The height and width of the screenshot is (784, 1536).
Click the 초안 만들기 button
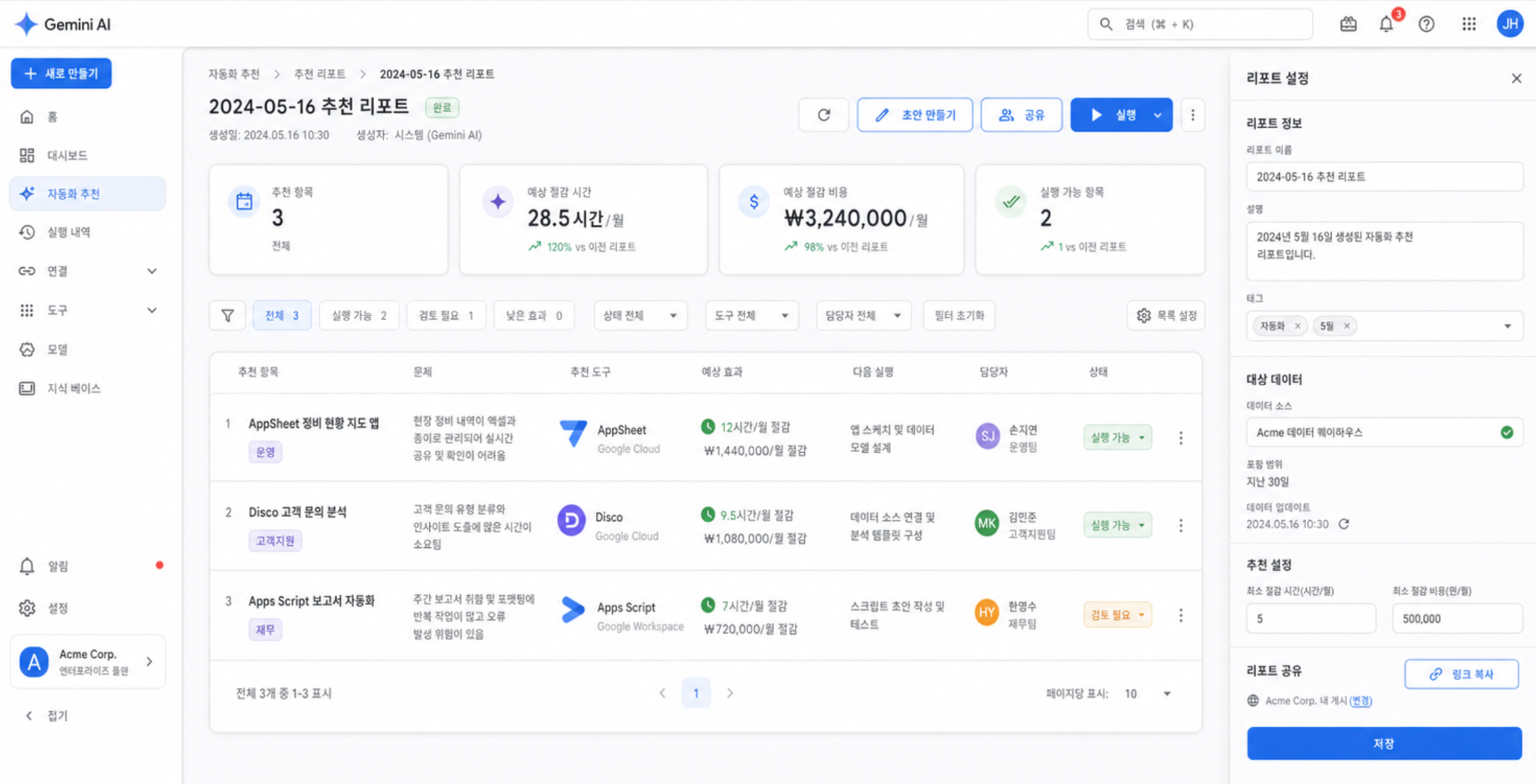click(x=914, y=115)
